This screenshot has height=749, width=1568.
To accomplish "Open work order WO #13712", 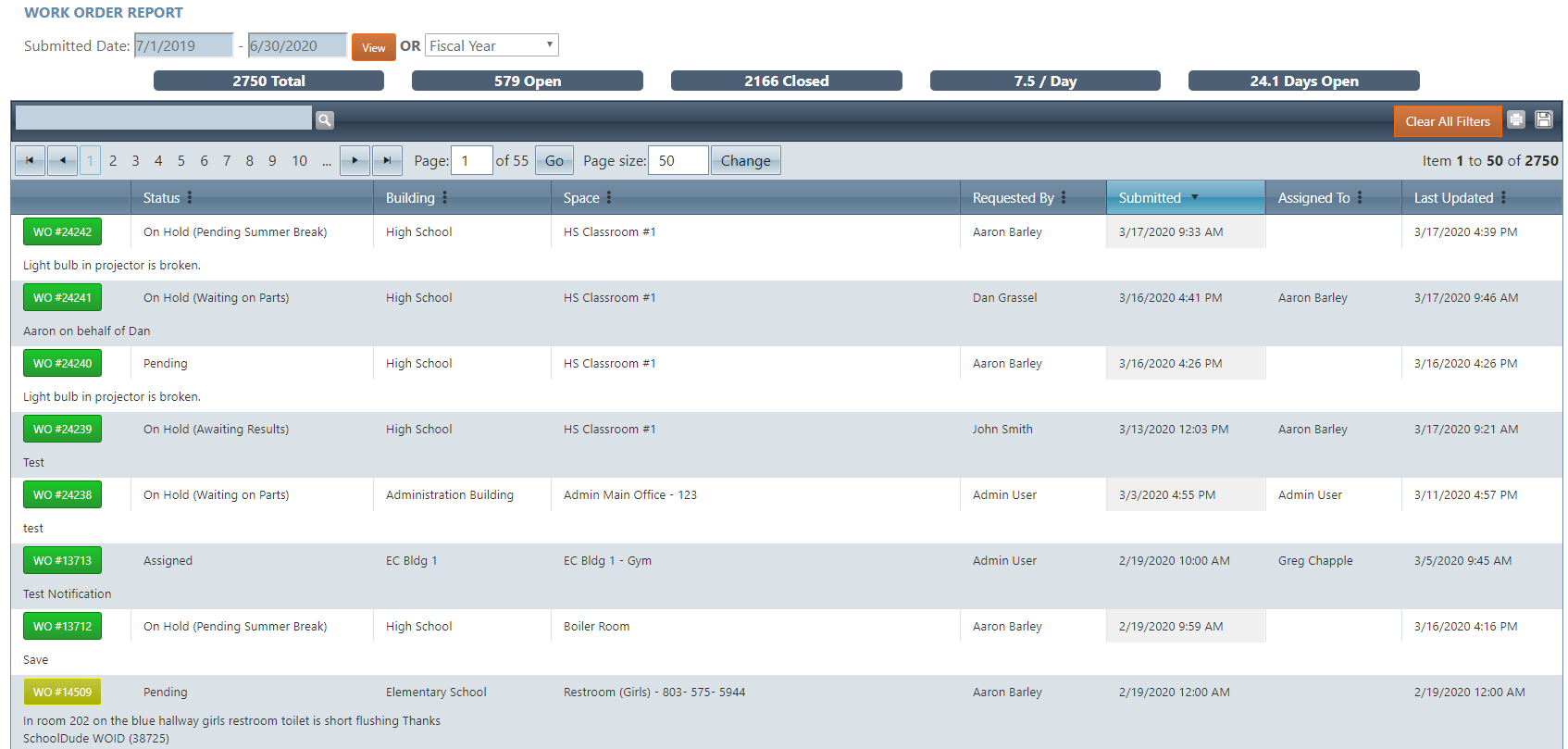I will 63,626.
